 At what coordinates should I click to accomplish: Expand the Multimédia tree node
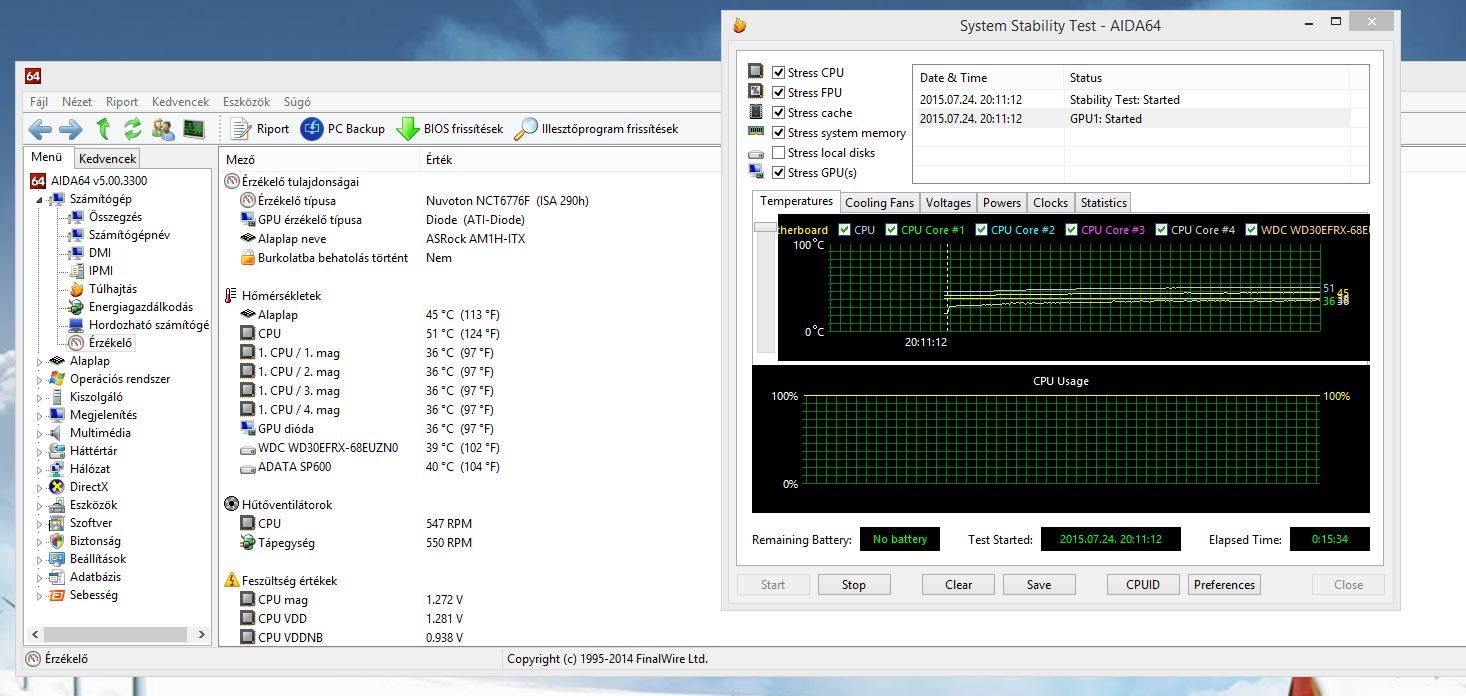[40, 433]
